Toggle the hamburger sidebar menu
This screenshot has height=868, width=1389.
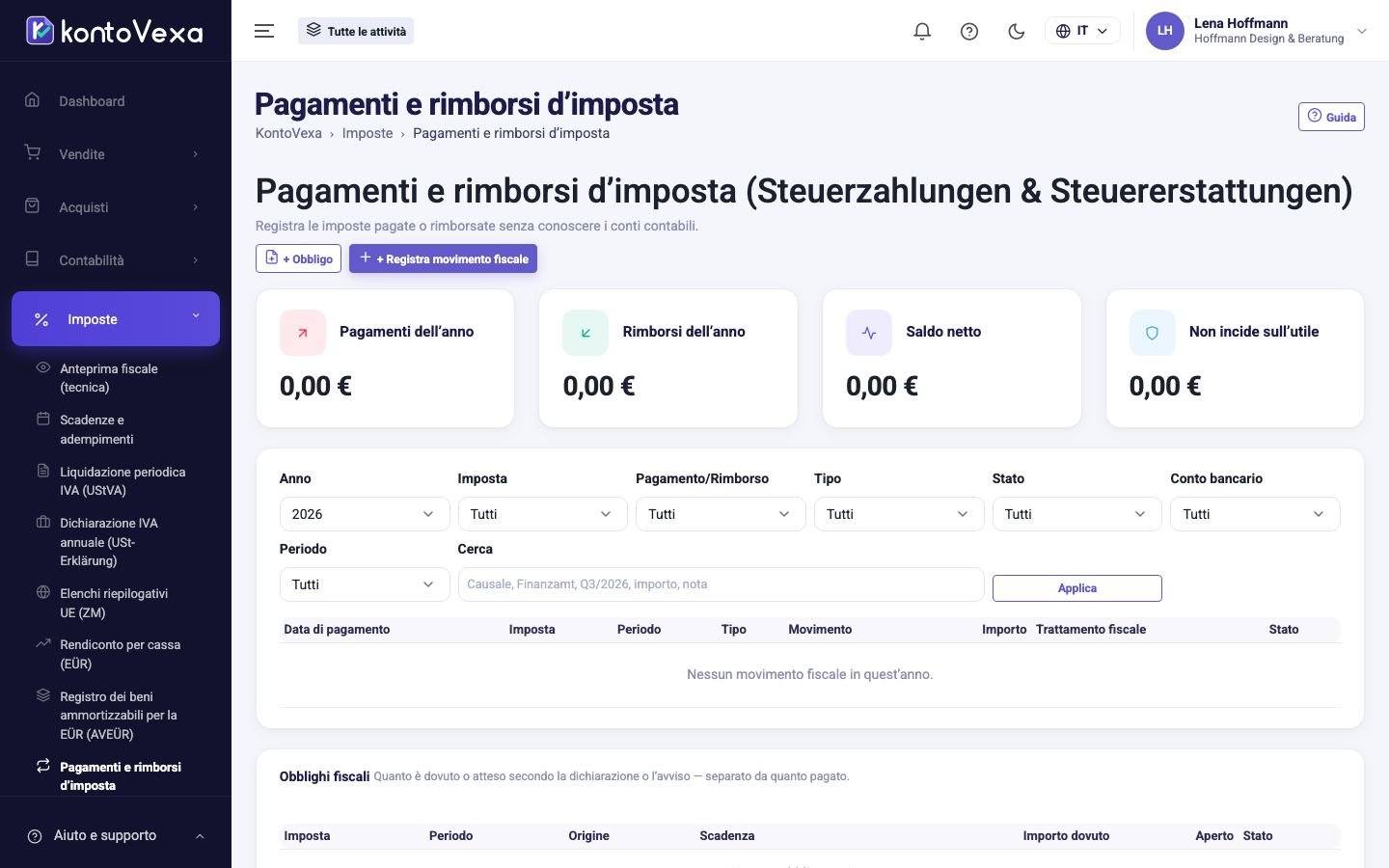tap(264, 31)
